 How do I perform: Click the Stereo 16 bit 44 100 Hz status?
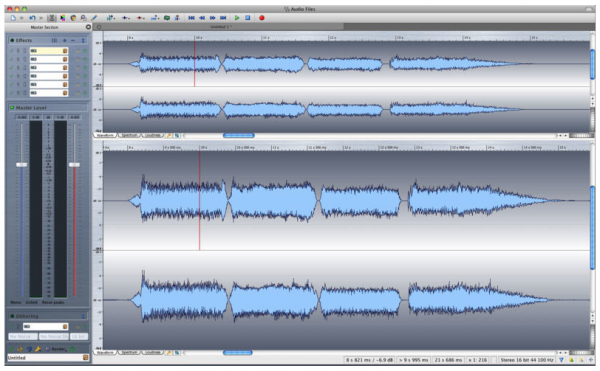pyautogui.click(x=527, y=360)
